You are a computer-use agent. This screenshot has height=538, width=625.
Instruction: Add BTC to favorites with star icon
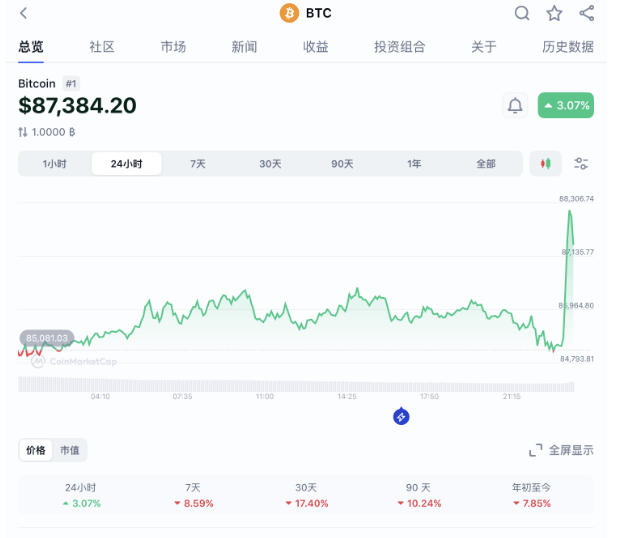tap(554, 13)
